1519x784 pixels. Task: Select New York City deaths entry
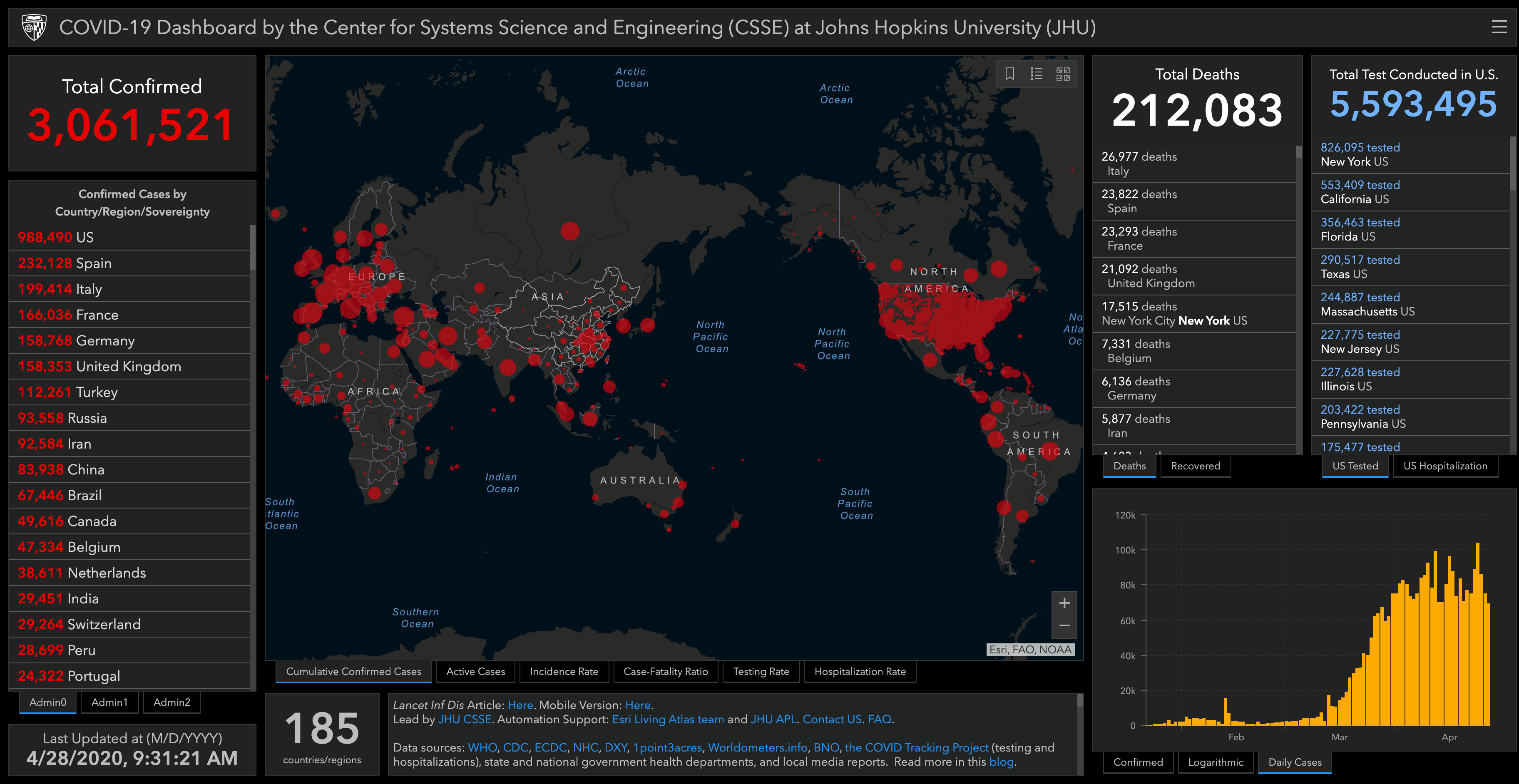pyautogui.click(x=1194, y=313)
